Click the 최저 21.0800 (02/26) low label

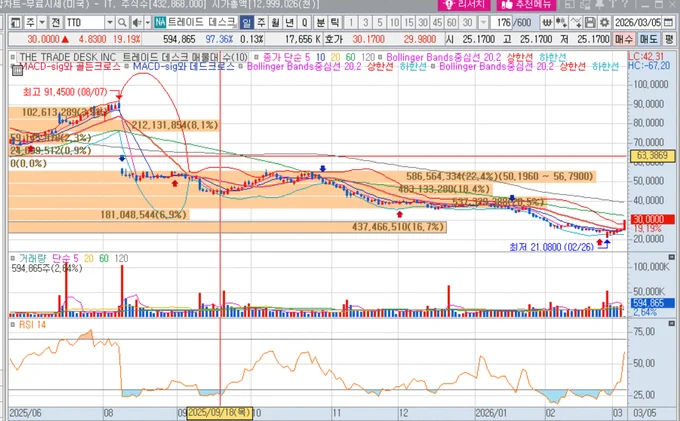click(551, 247)
